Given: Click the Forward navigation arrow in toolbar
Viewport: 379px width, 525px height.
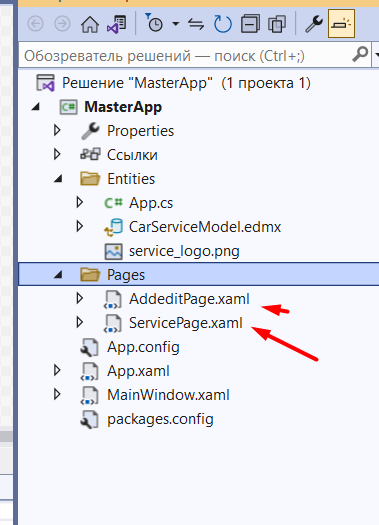Looking at the screenshot, I should [62, 24].
